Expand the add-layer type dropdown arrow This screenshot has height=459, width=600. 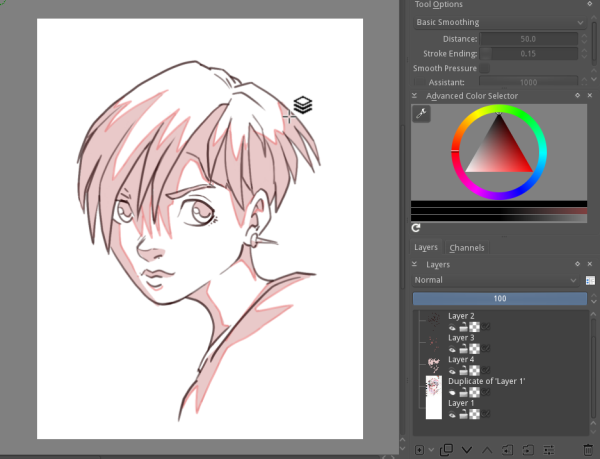click(x=431, y=450)
